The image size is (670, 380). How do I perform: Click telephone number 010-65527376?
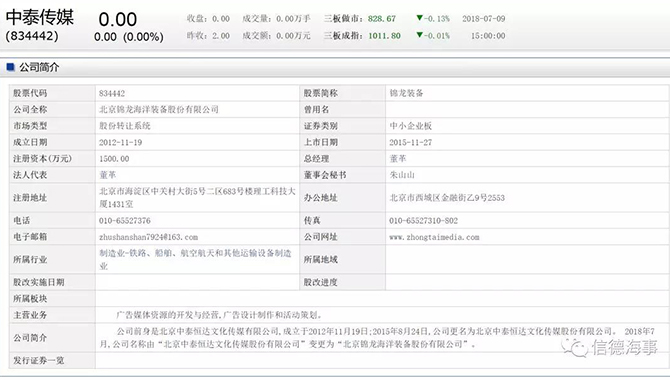[125, 221]
